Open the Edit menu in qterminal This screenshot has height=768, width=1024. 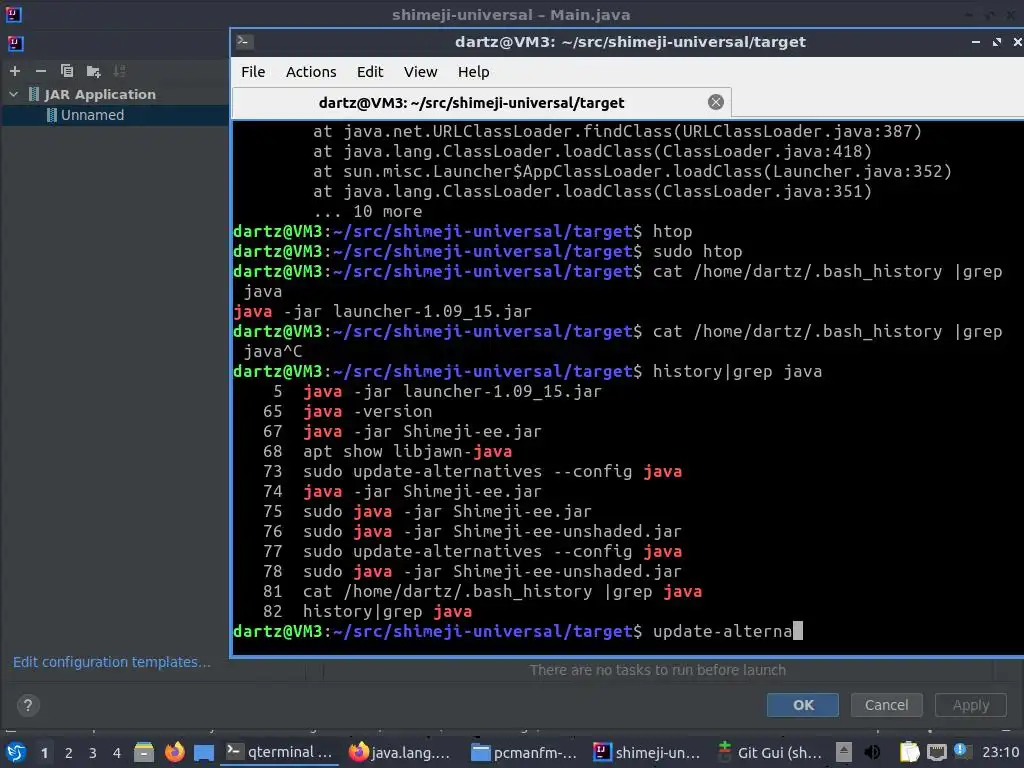tap(370, 72)
